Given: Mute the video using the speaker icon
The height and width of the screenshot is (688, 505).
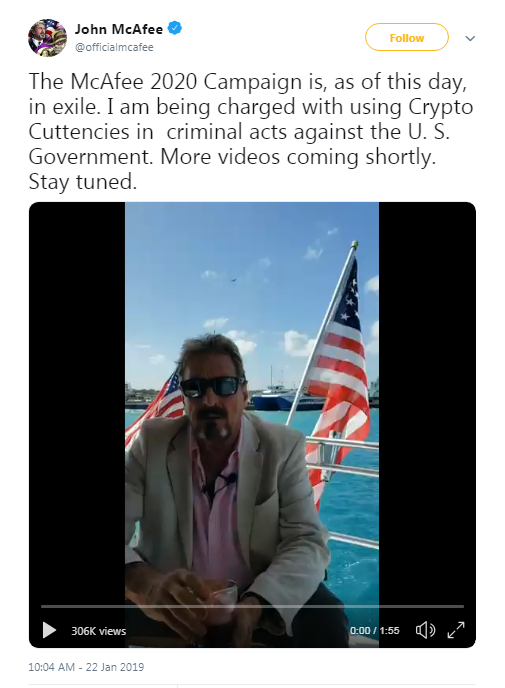Looking at the screenshot, I should (425, 630).
